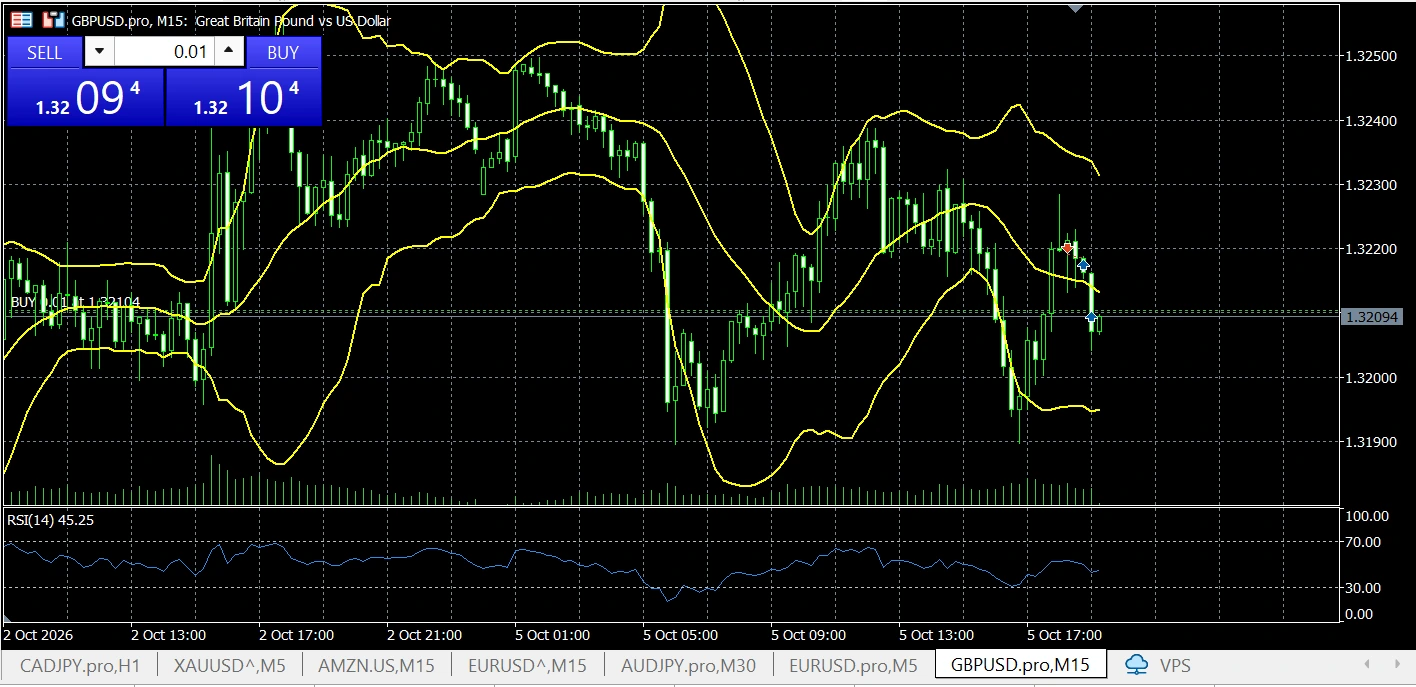Switch to AUDJPY.pro,M30 chart tab
Image resolution: width=1416 pixels, height=687 pixels.
pos(688,665)
